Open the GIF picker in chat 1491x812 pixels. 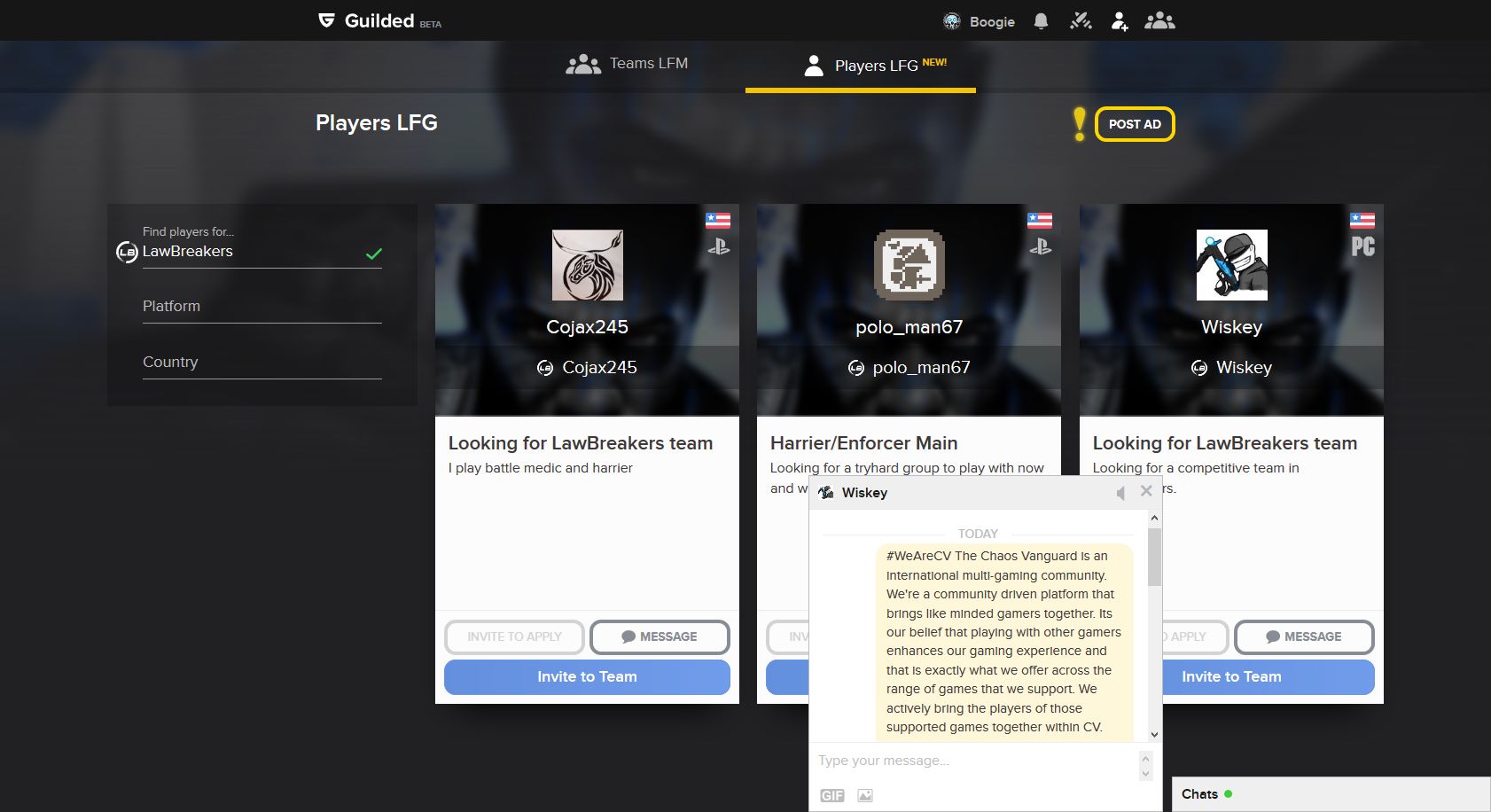pos(832,795)
